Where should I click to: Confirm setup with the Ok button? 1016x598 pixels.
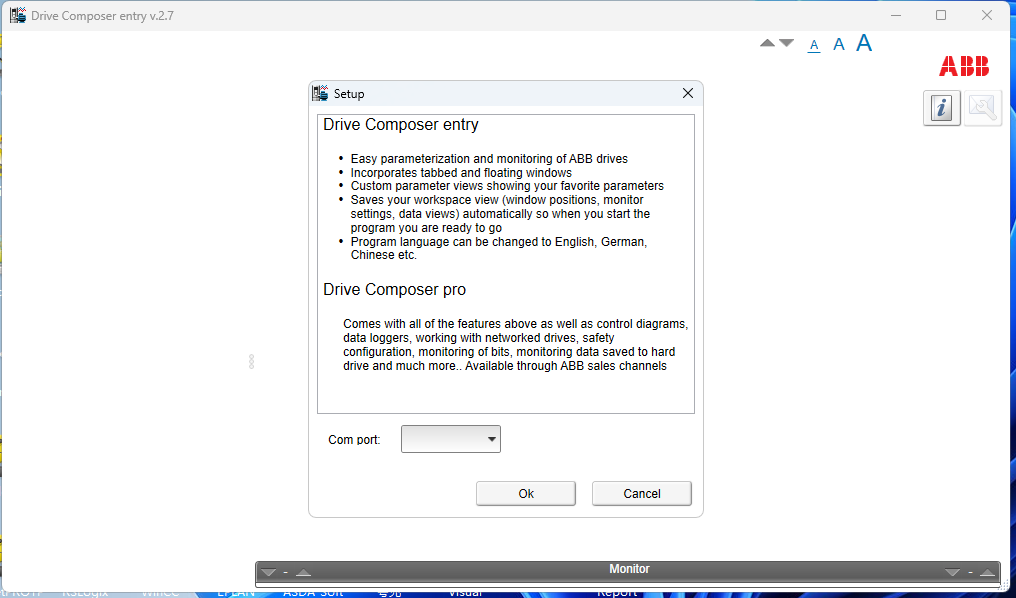(526, 493)
